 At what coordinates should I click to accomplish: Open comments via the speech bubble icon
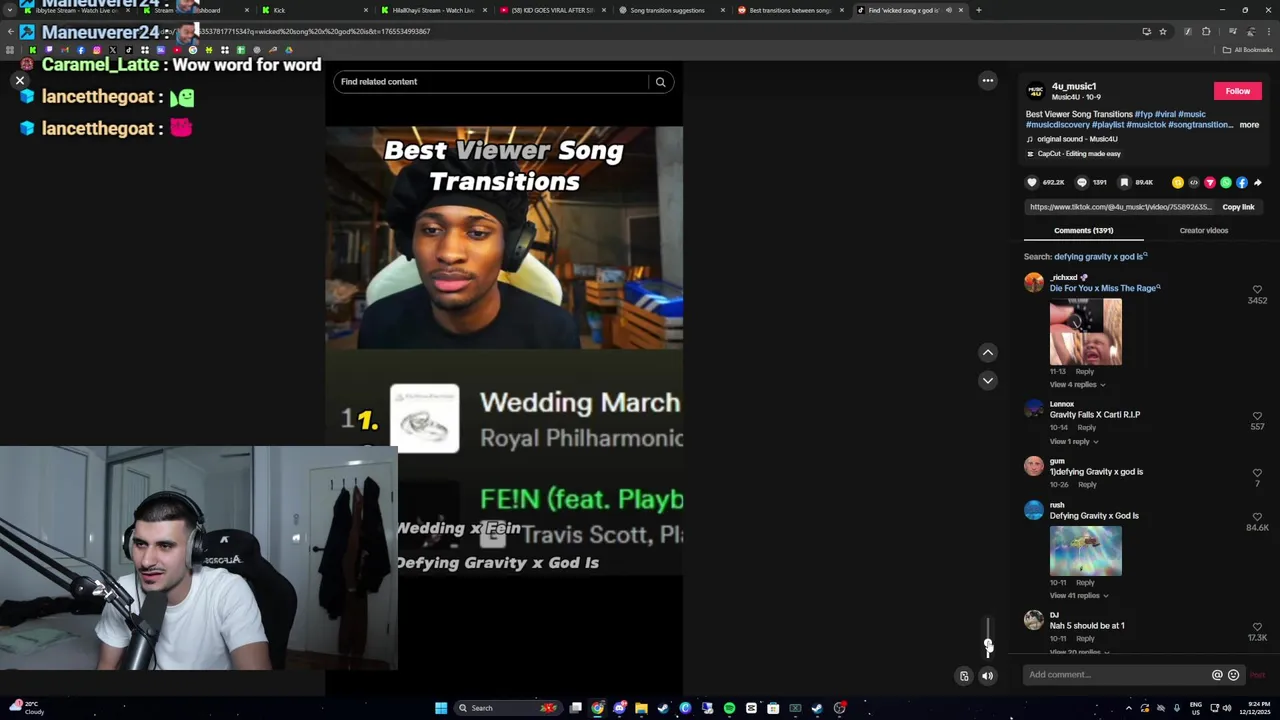1081,183
